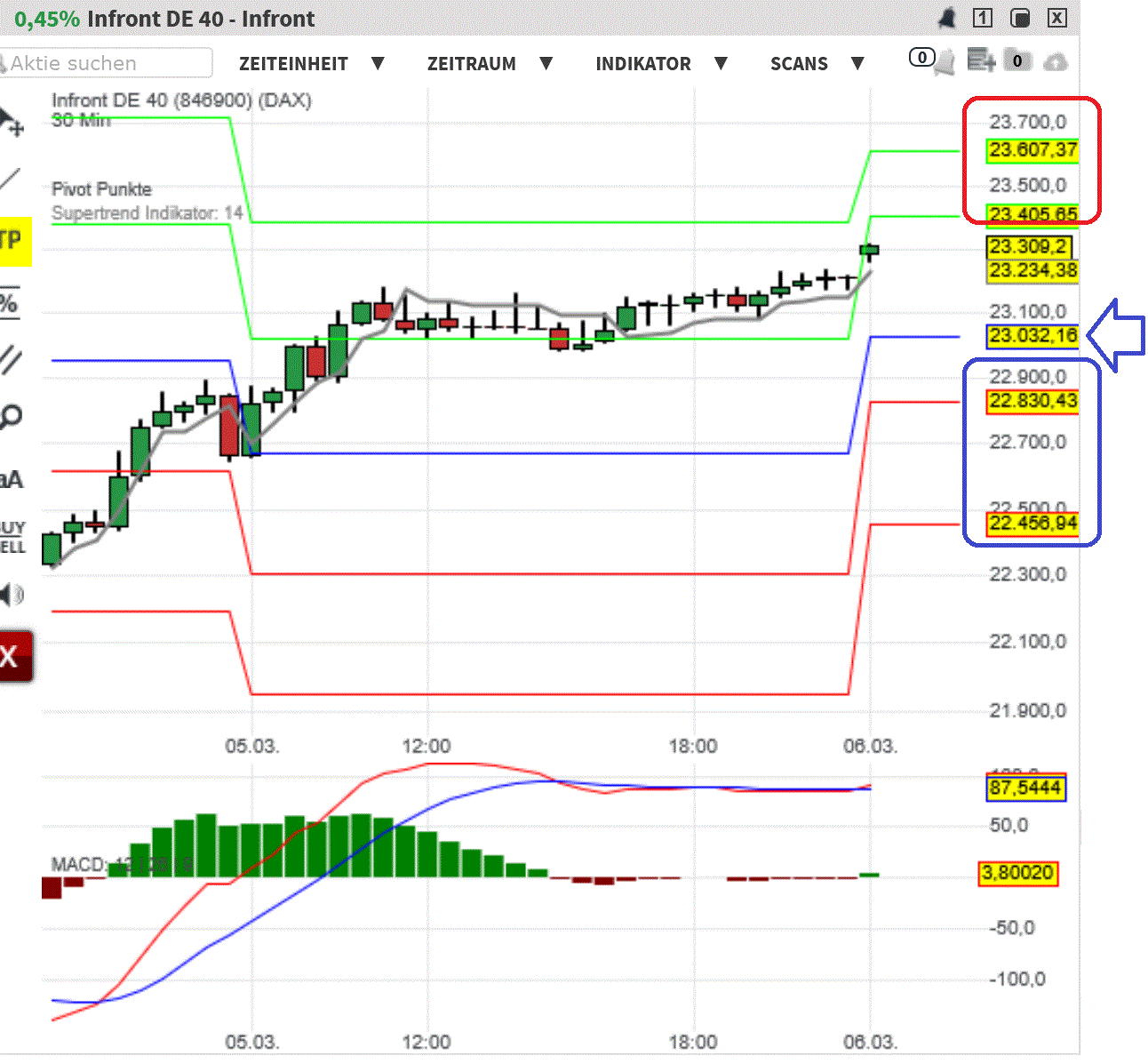Select the parallel channel drawing tool
This screenshot has height=1064, width=1148.
coord(12,360)
